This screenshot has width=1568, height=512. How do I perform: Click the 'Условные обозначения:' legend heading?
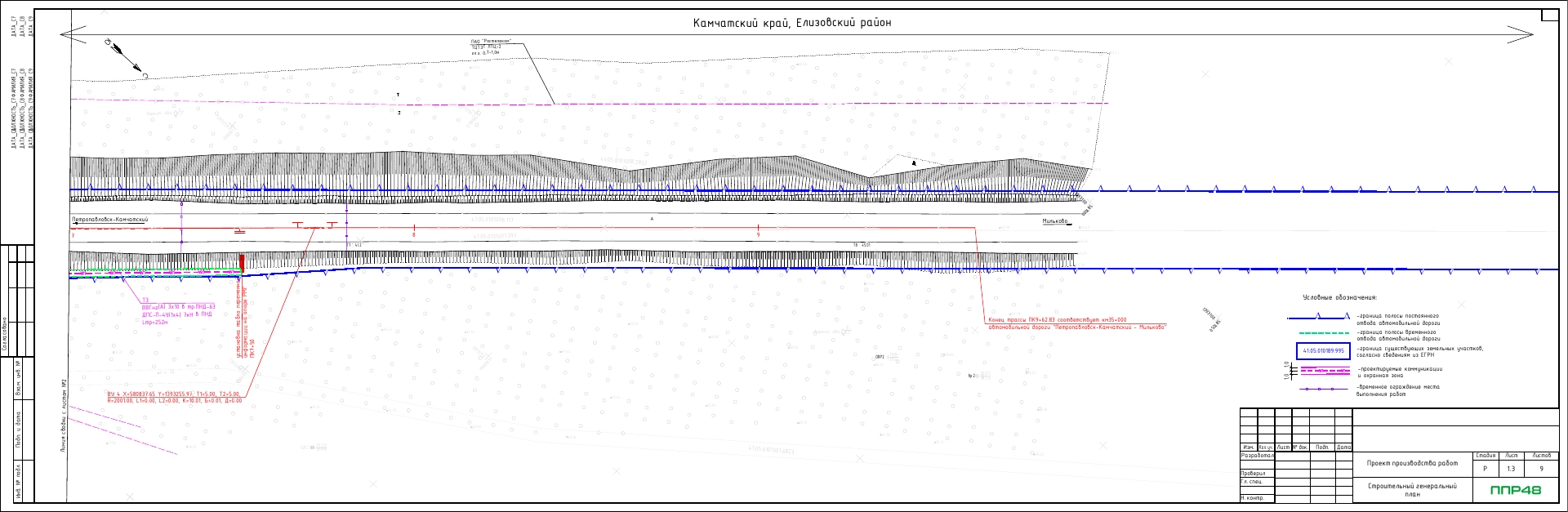click(1340, 298)
